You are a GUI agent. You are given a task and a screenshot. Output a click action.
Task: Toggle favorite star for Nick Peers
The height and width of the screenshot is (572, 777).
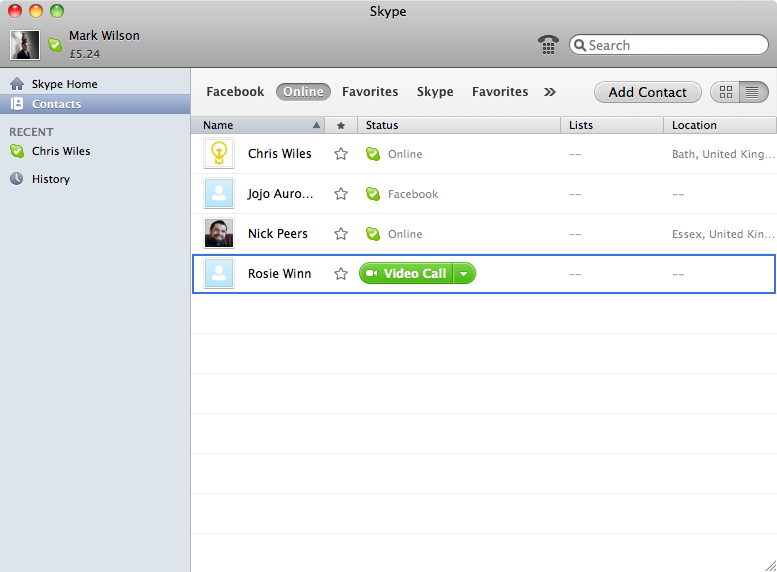point(341,233)
